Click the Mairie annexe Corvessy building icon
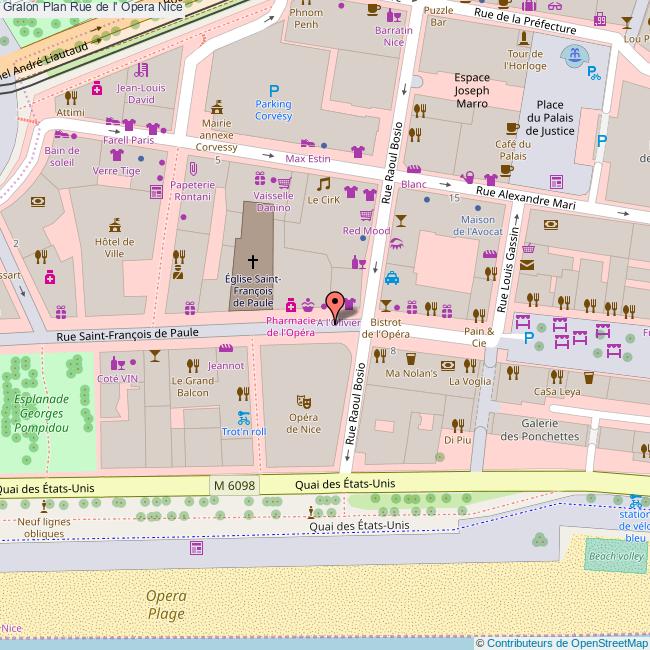Image resolution: width=650 pixels, height=650 pixels. point(217,107)
